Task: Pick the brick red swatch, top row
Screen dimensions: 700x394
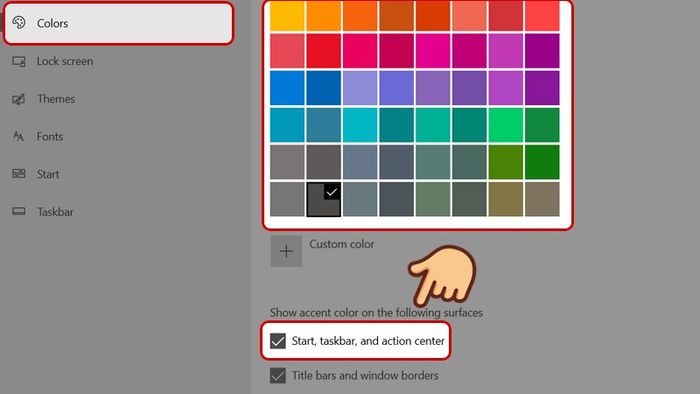Action: pyautogui.click(x=506, y=16)
